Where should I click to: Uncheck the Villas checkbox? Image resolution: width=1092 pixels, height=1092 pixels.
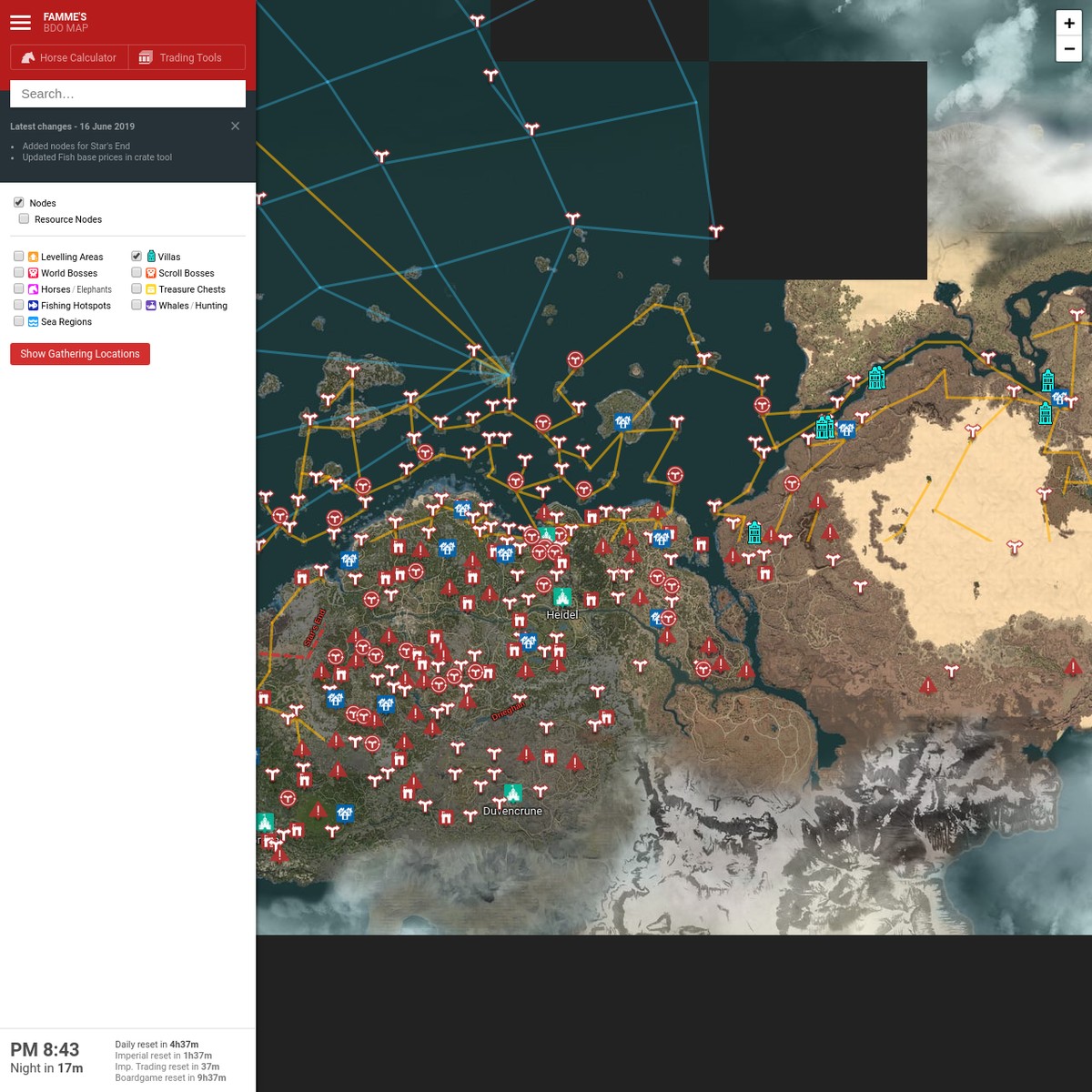click(x=136, y=256)
